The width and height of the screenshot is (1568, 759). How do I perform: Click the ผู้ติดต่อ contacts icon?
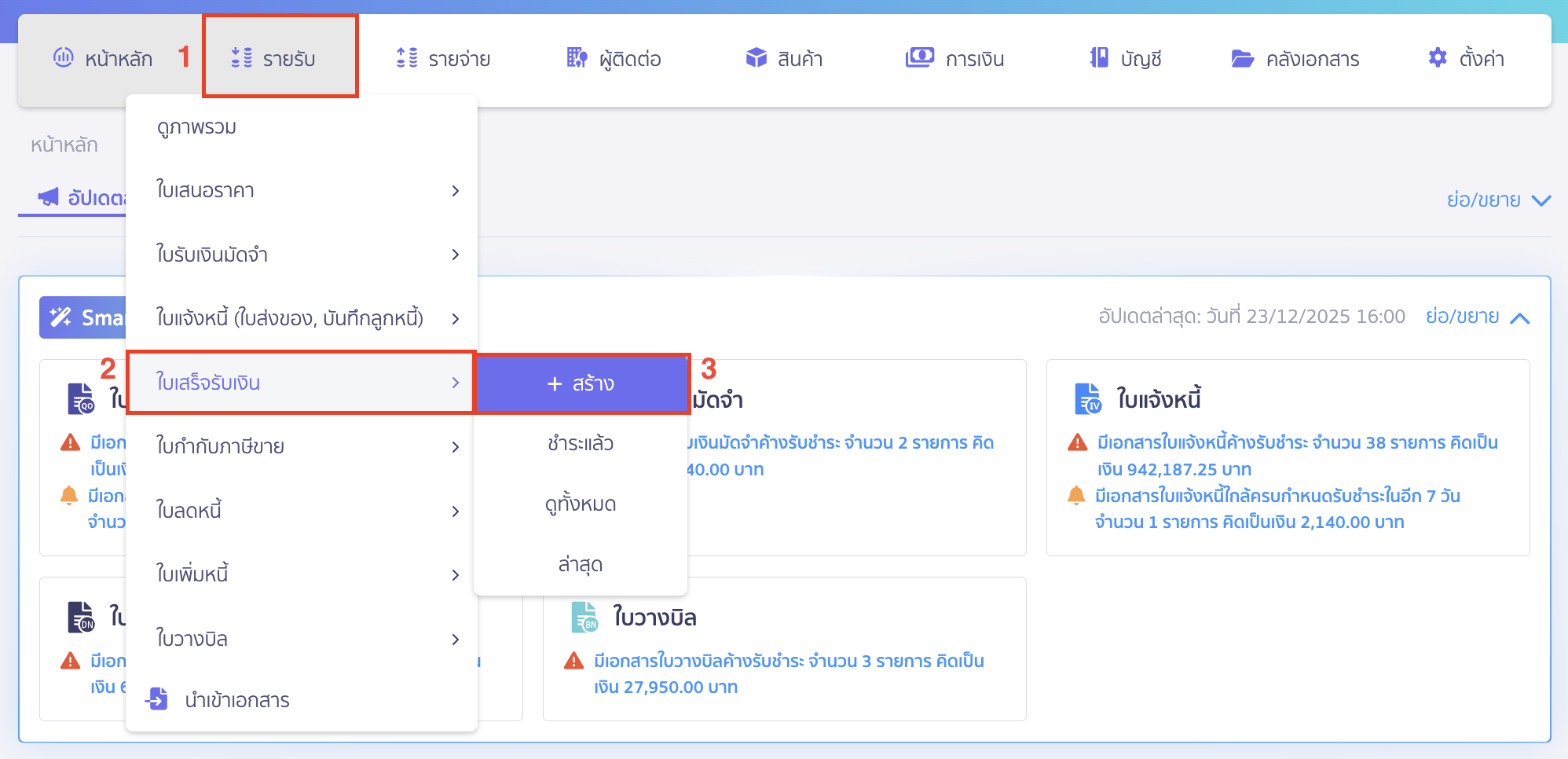[576, 57]
